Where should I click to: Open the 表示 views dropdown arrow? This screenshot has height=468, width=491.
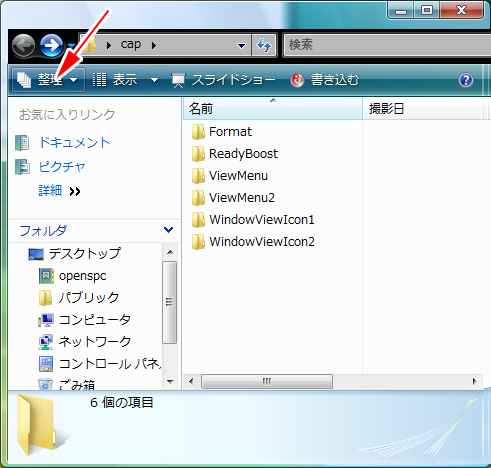tap(154, 80)
